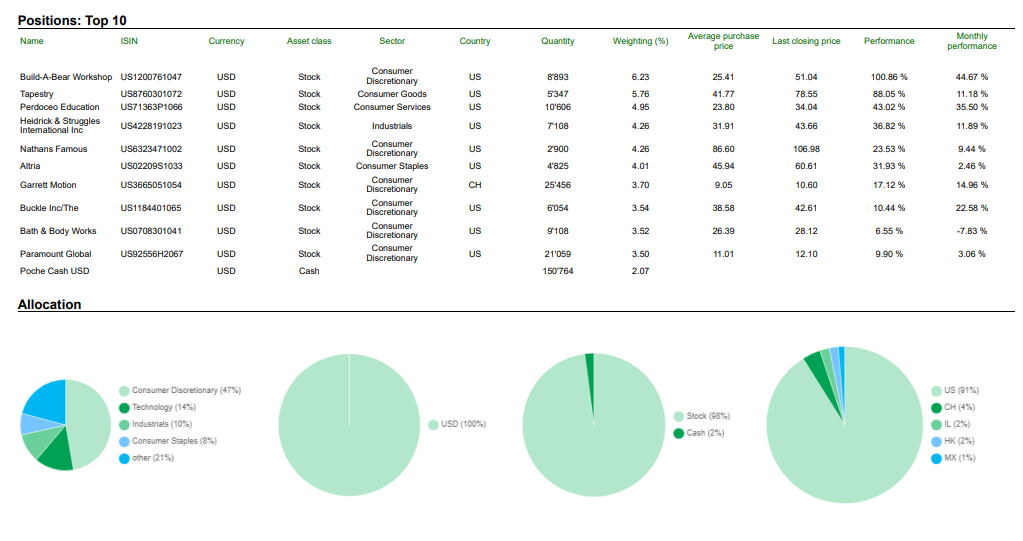Image resolution: width=1023 pixels, height=541 pixels.
Task: Click ISIN US92556H2067
Action: point(152,254)
